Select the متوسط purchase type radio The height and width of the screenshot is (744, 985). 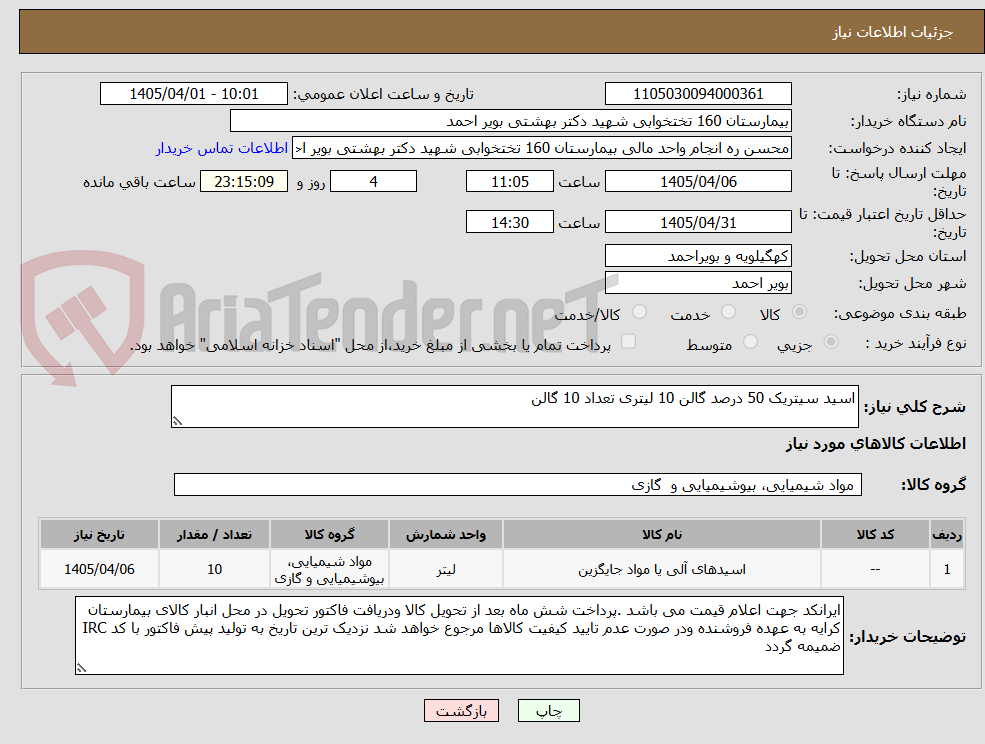point(750,342)
